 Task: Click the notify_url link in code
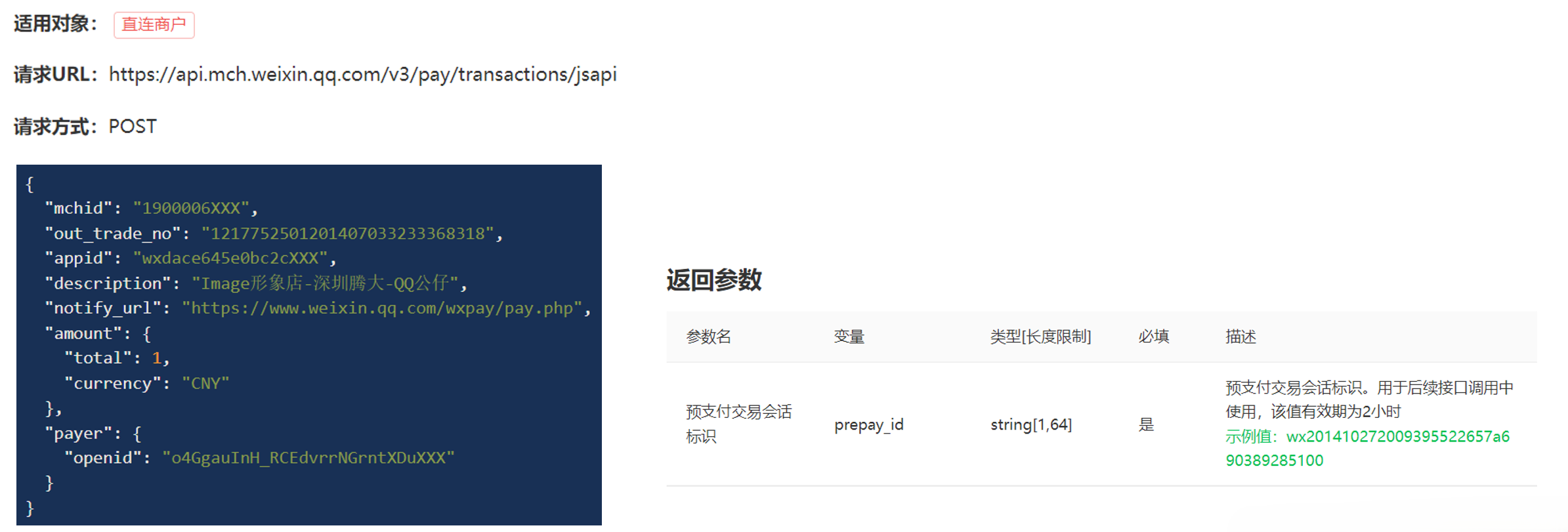(381, 308)
